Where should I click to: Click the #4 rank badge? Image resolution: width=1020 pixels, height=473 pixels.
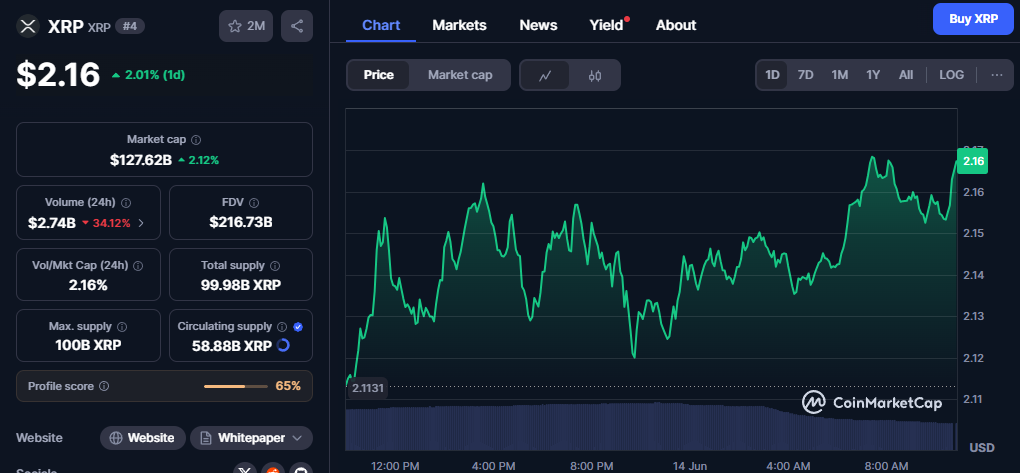tap(130, 26)
